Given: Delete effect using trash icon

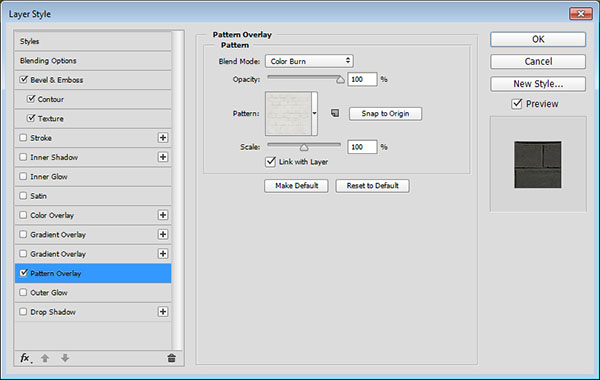Looking at the screenshot, I should coord(171,358).
